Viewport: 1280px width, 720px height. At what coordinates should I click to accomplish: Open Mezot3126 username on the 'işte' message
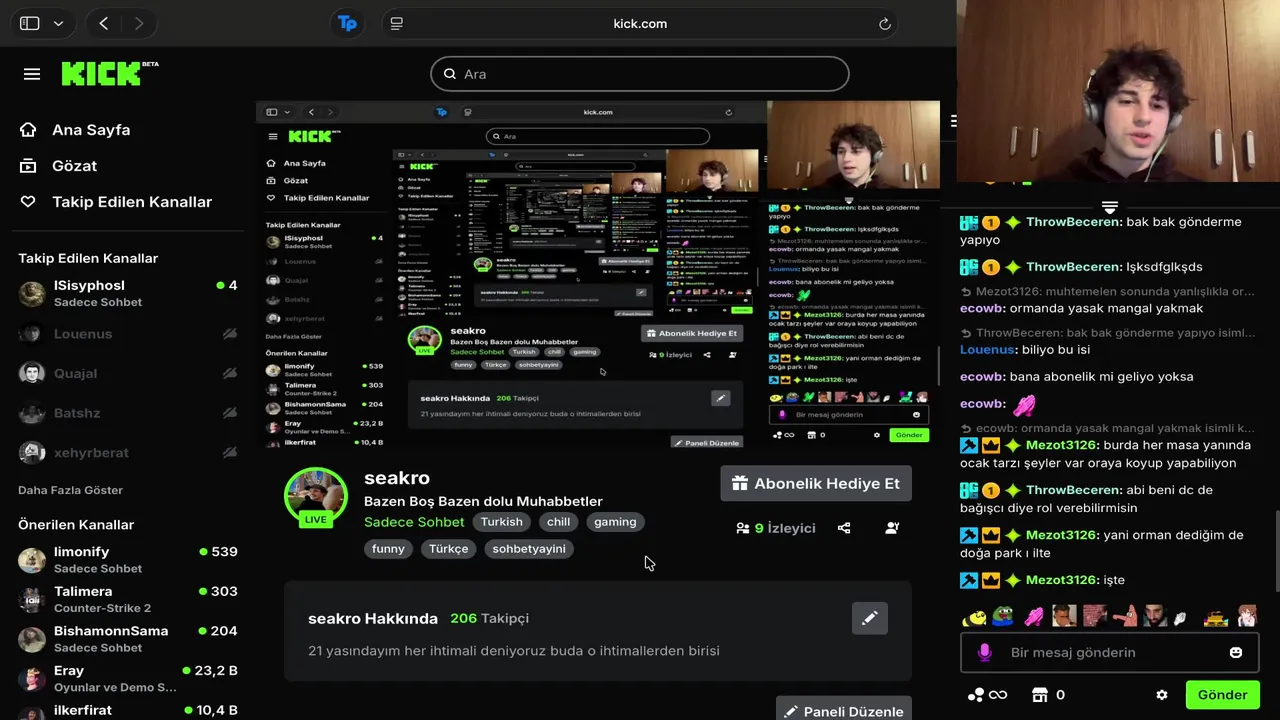(1062, 580)
